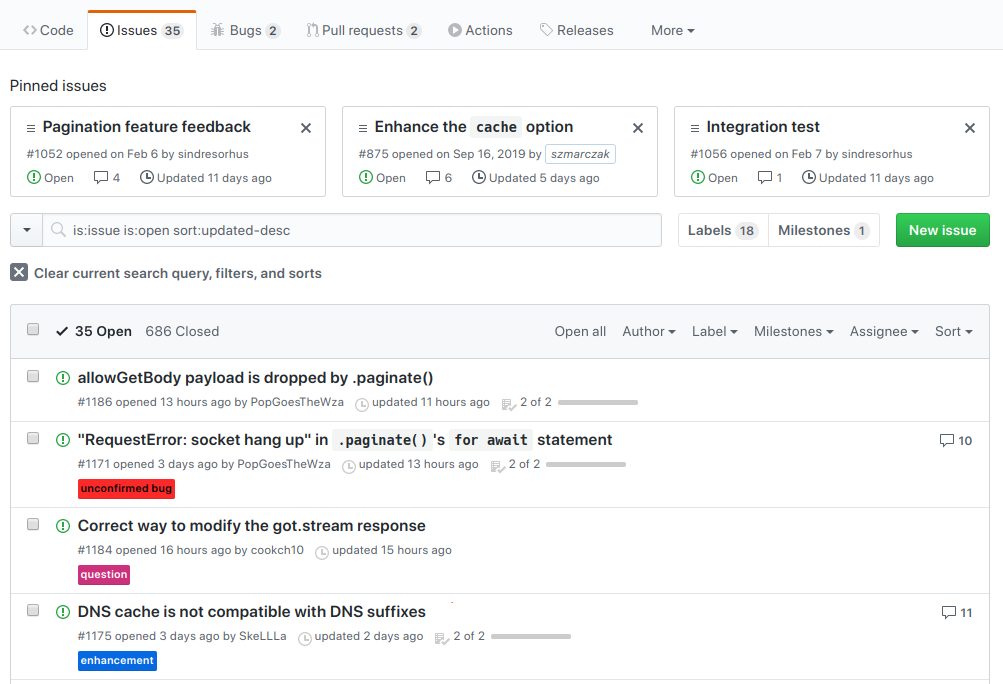
Task: Expand the Author filter
Action: click(x=648, y=331)
